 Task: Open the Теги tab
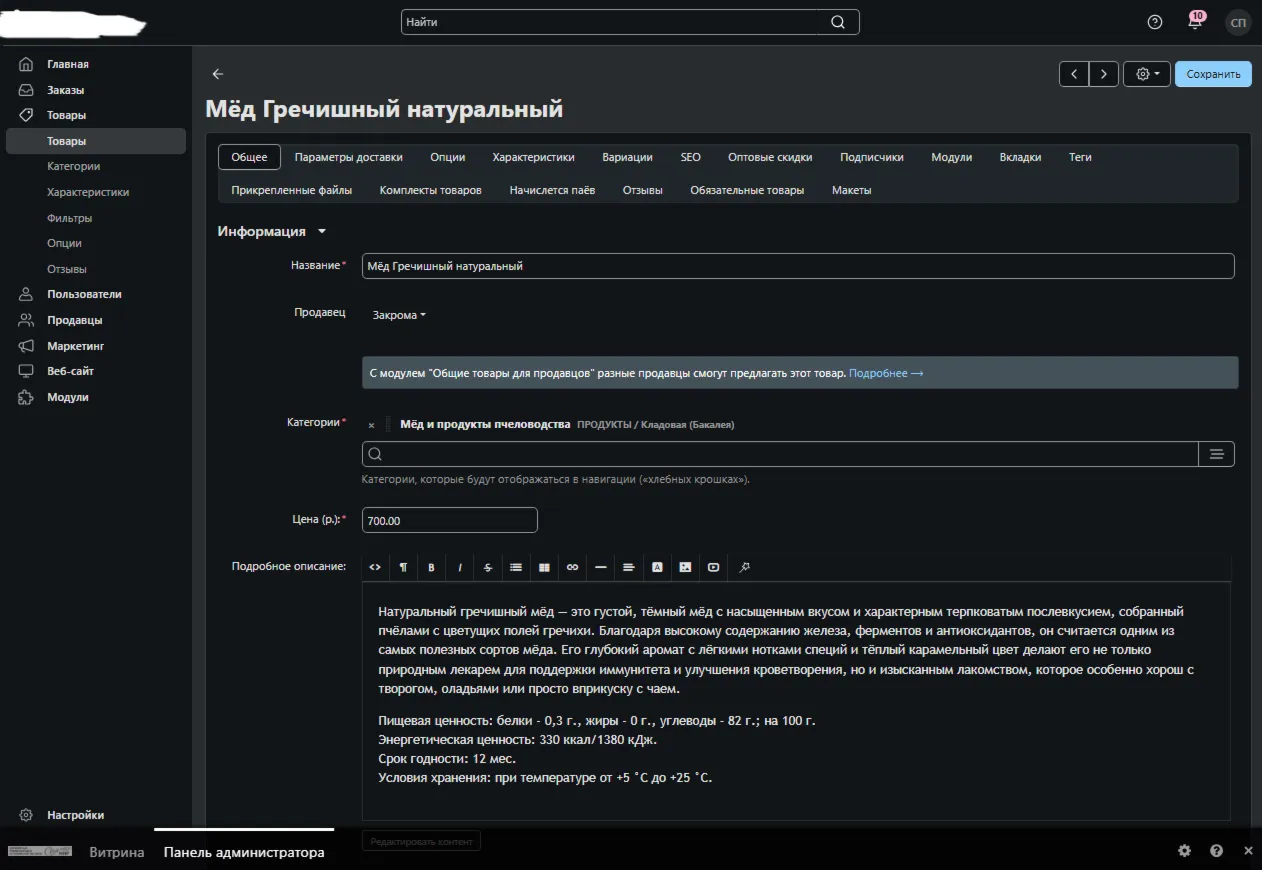click(x=1080, y=157)
